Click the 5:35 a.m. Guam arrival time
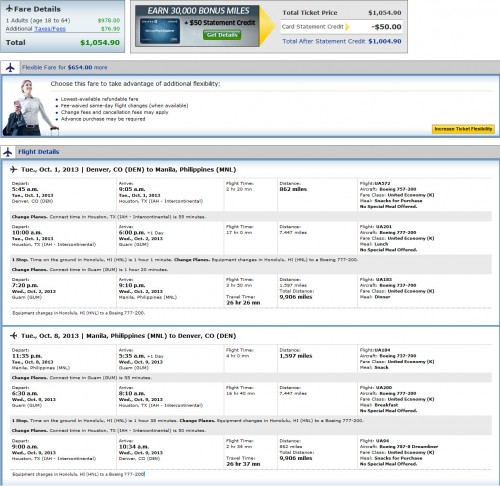The width and height of the screenshot is (500, 486). (x=132, y=356)
